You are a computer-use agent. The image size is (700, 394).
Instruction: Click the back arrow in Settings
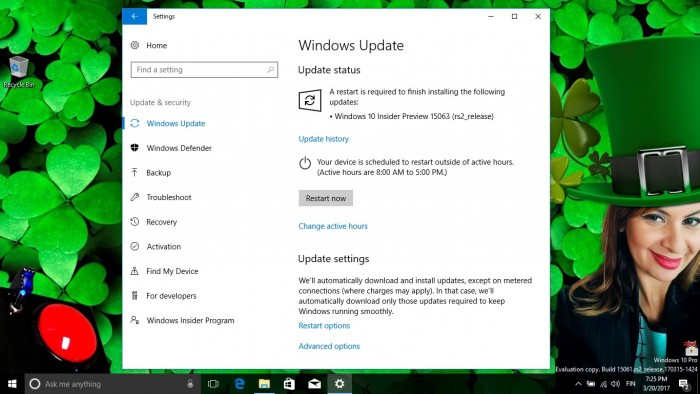(x=134, y=17)
